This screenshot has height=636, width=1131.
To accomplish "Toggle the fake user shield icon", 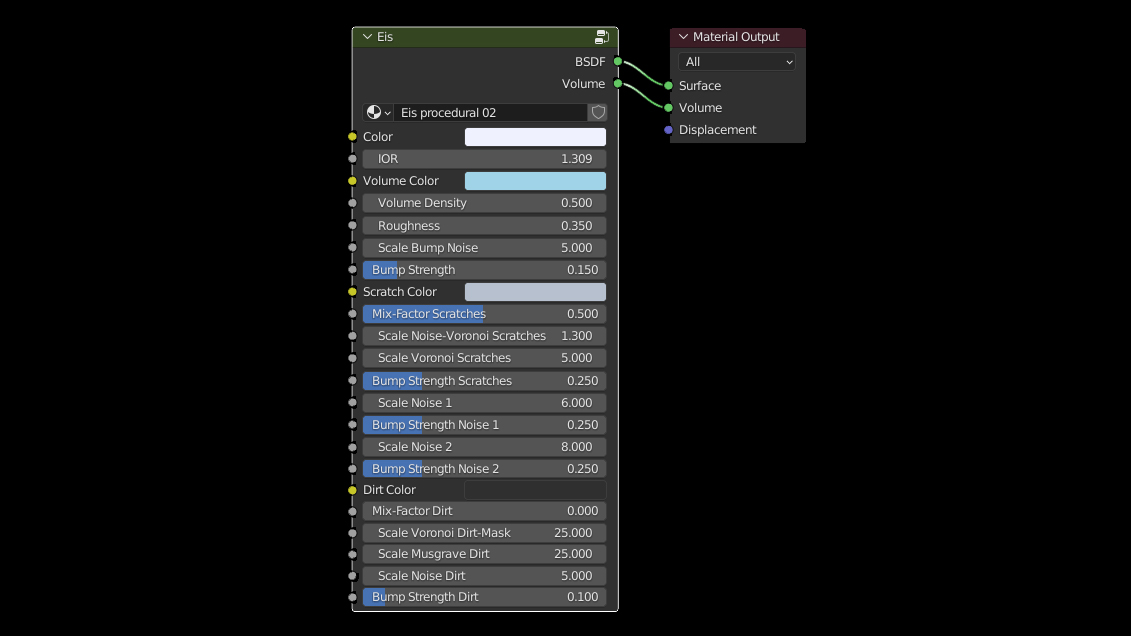I will point(598,113).
